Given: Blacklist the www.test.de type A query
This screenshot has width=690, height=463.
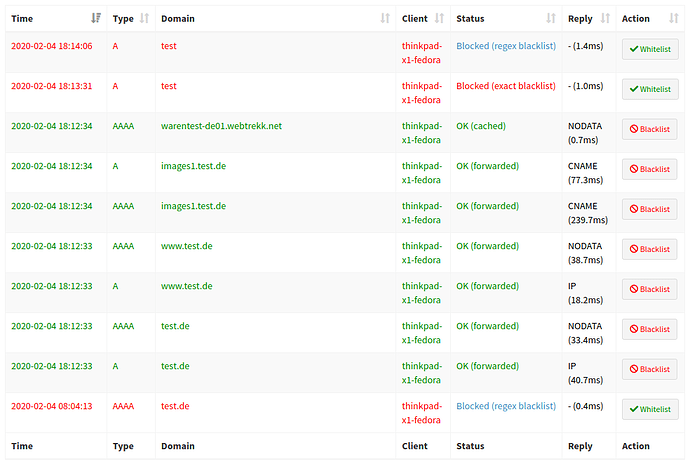Looking at the screenshot, I should point(649,289).
